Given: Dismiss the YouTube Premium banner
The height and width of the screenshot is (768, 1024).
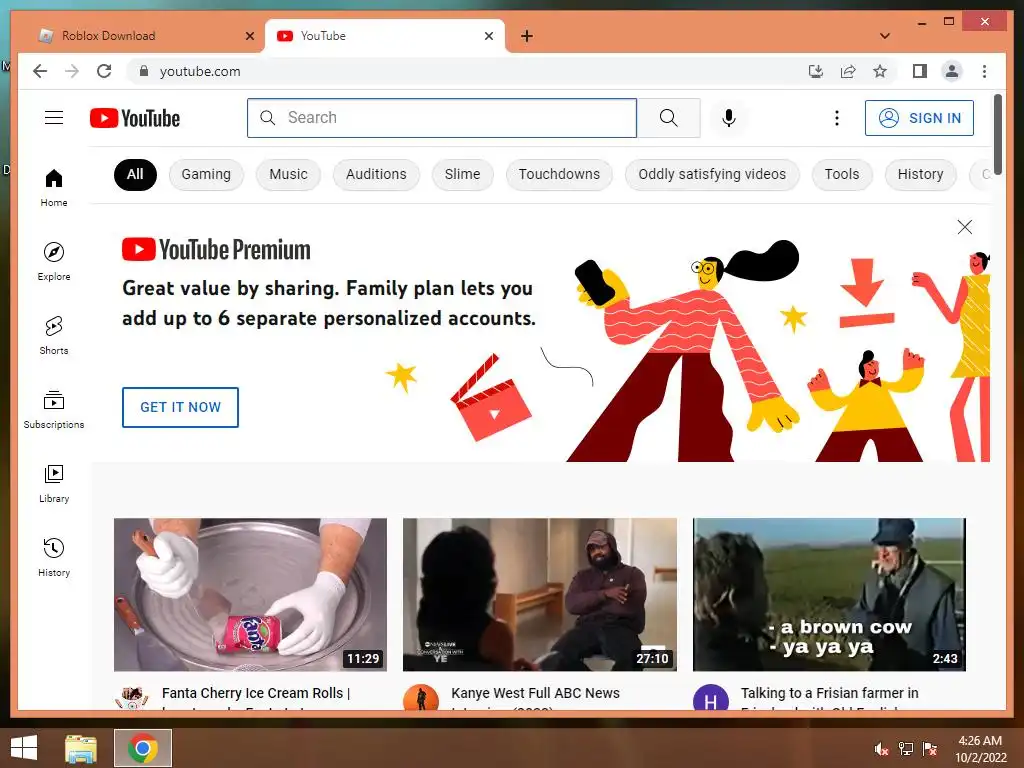Looking at the screenshot, I should 965,227.
